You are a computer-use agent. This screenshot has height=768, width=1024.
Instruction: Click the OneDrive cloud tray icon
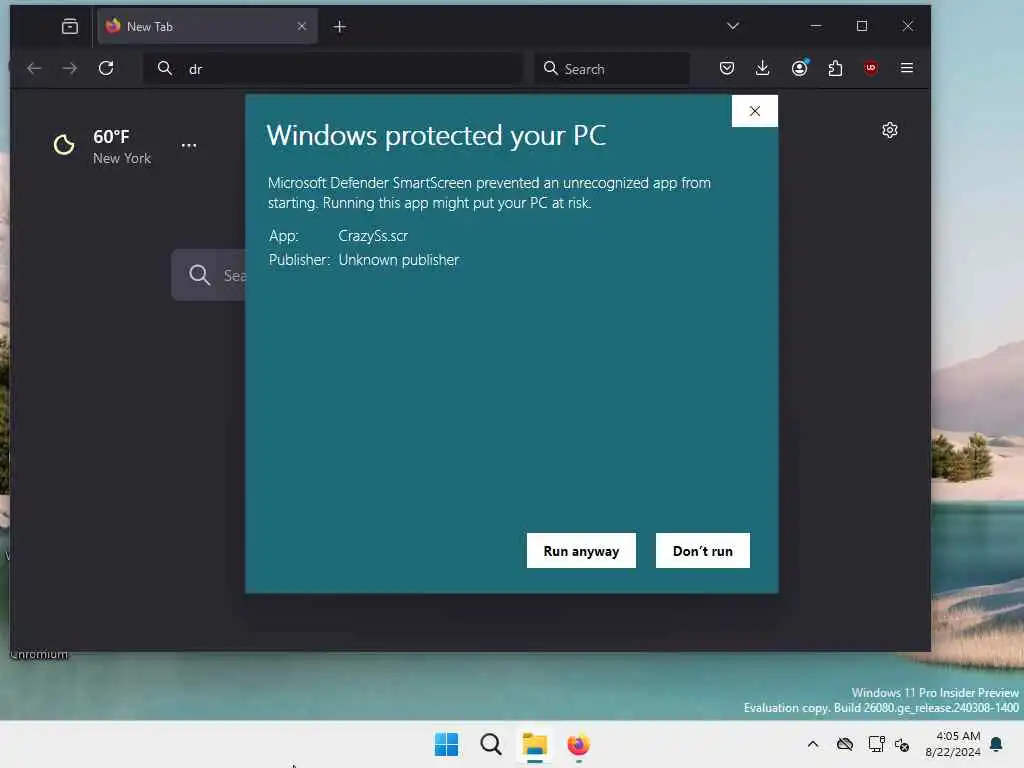[844, 744]
